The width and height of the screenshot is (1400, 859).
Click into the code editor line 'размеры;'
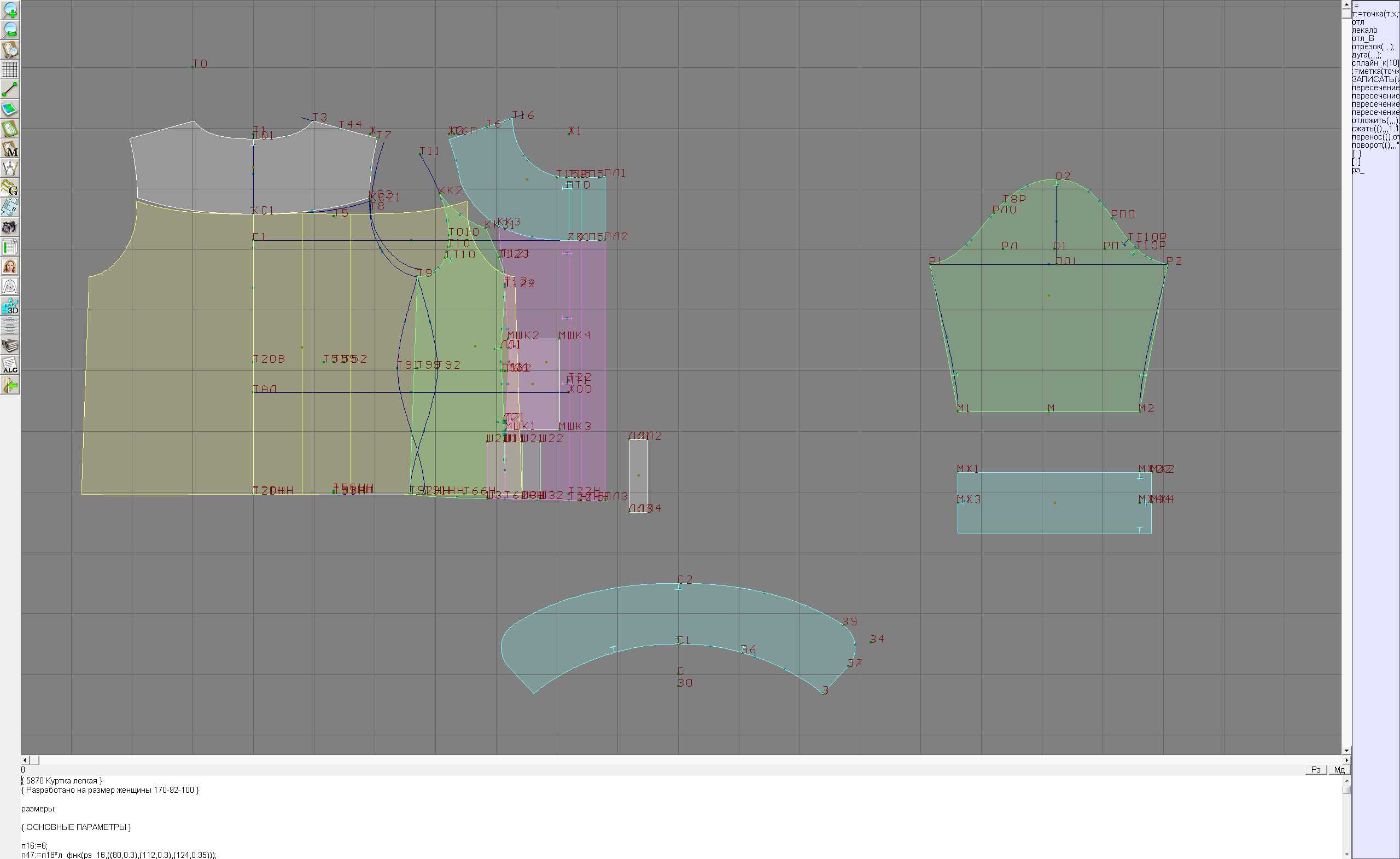pos(39,809)
